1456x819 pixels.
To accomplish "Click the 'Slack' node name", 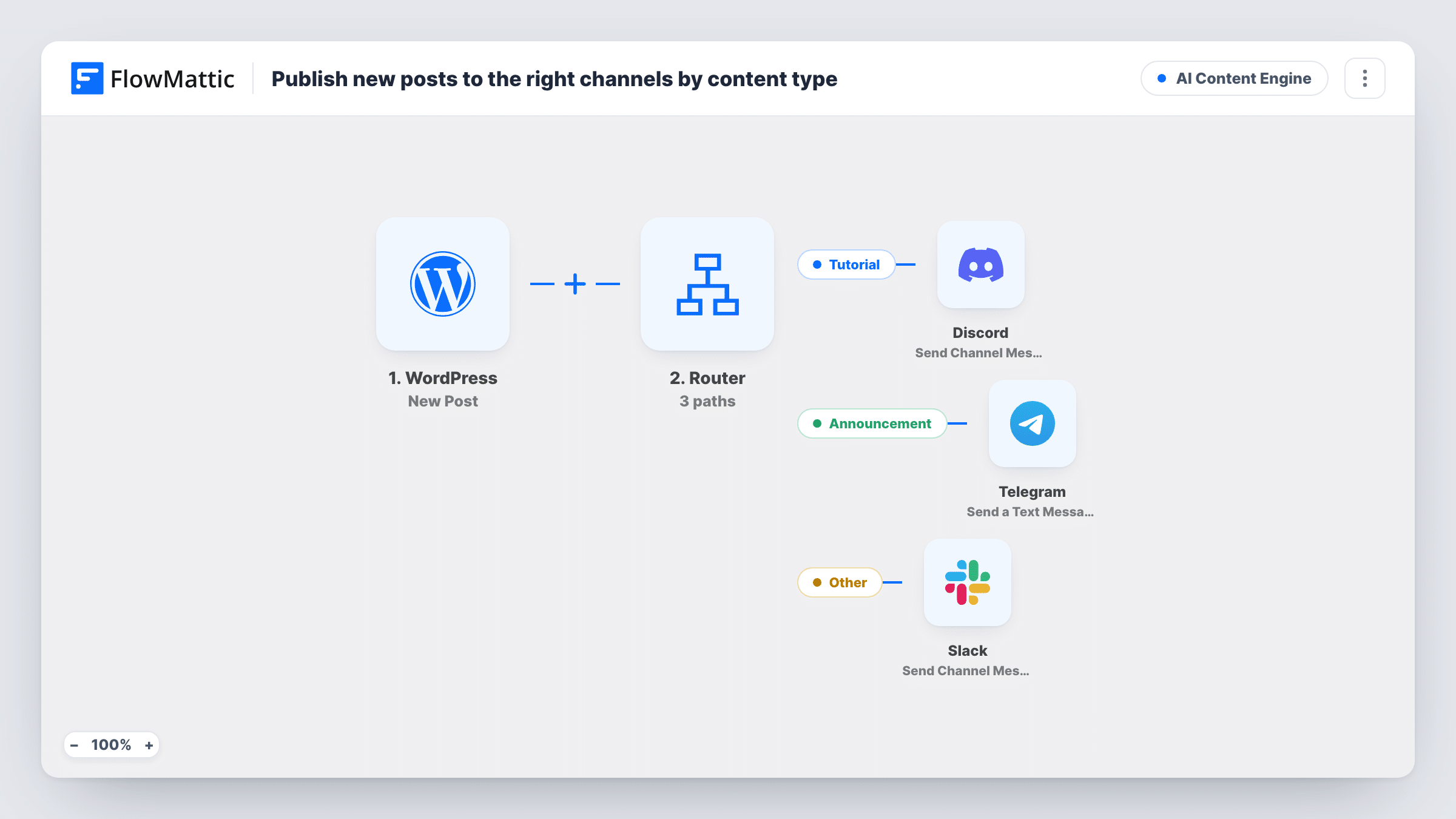I will point(968,650).
